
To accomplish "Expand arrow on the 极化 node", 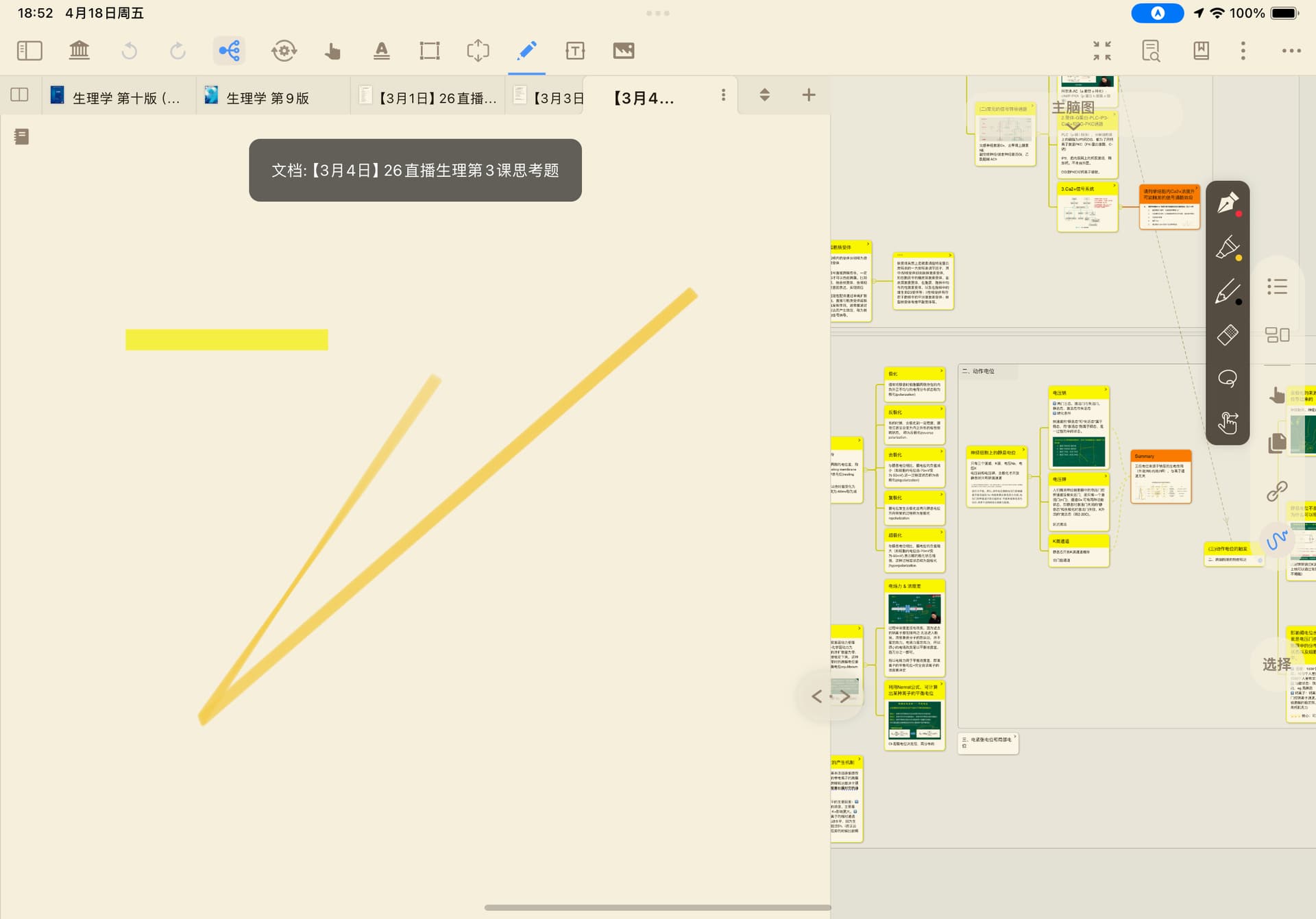I will [941, 371].
